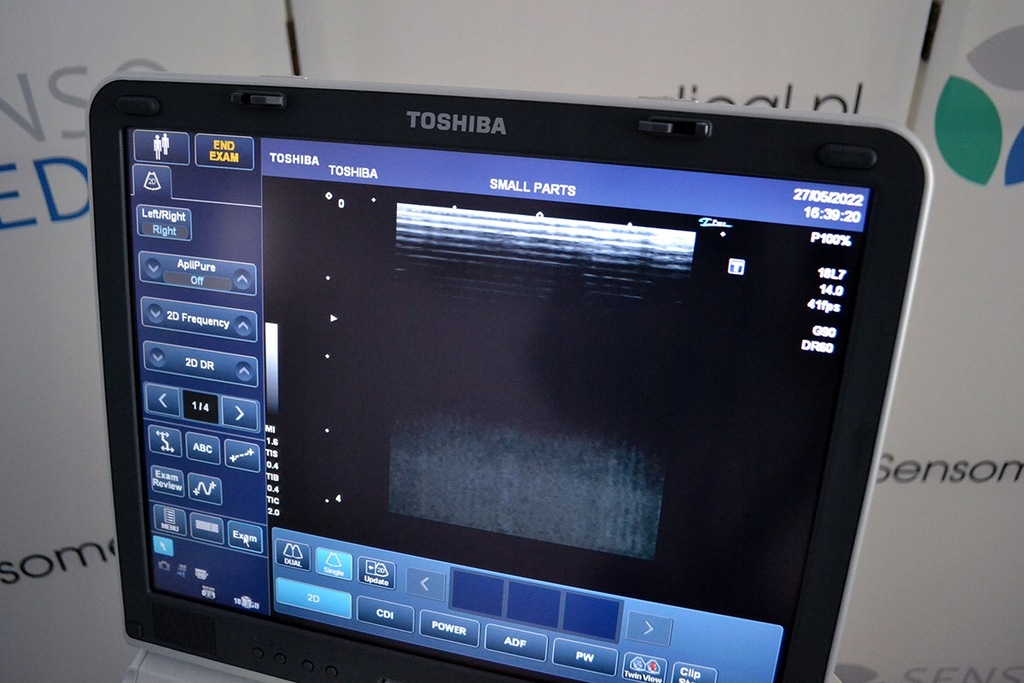Tap the END EXAM button

224,151
